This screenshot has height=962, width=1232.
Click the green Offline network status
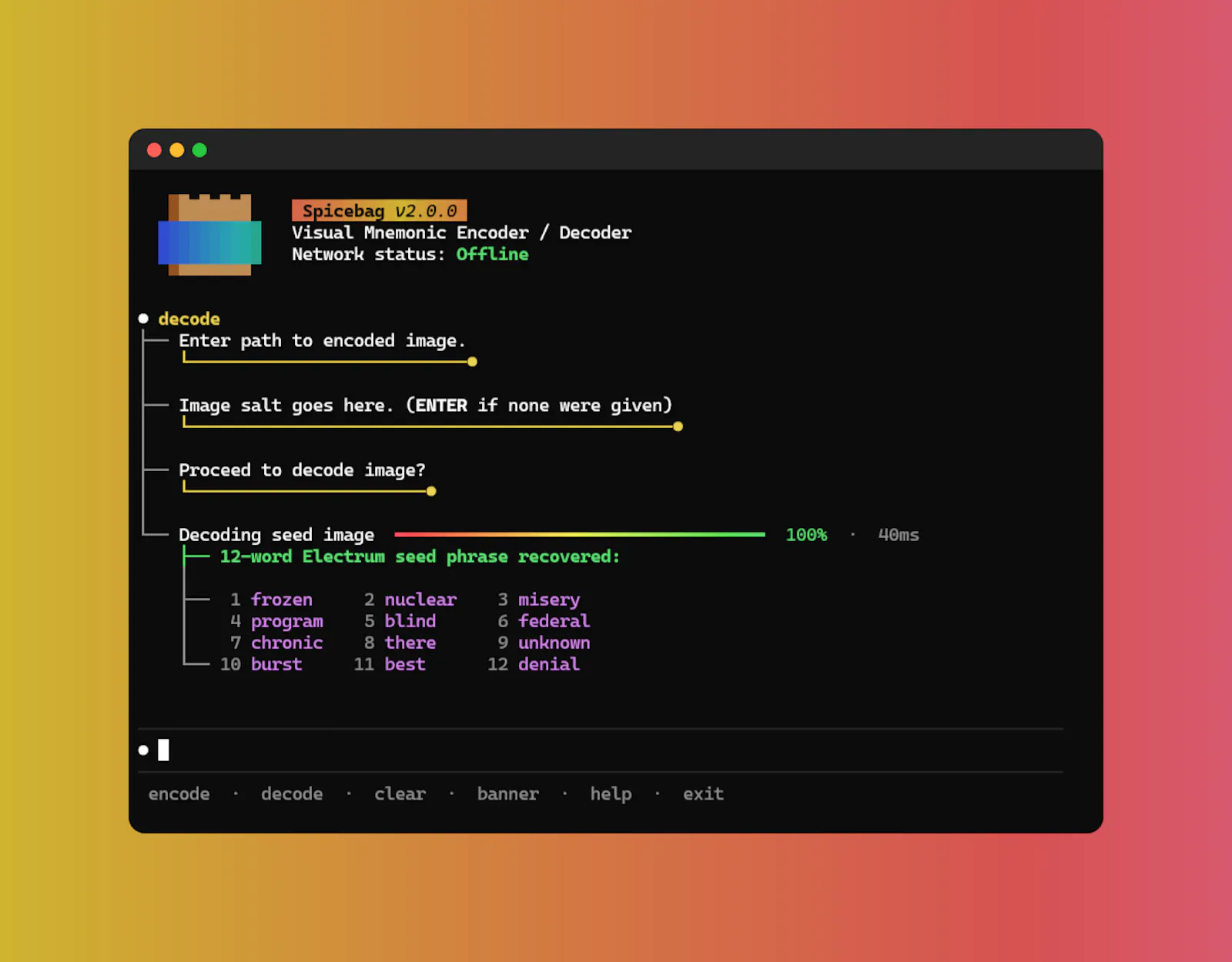(492, 255)
